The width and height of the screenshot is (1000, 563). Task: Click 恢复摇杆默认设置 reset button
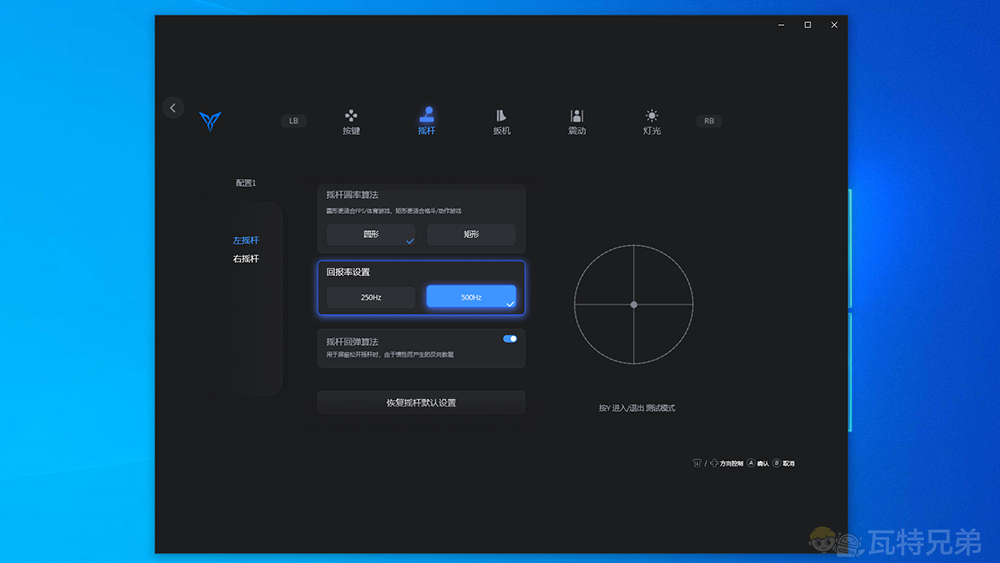pos(421,403)
